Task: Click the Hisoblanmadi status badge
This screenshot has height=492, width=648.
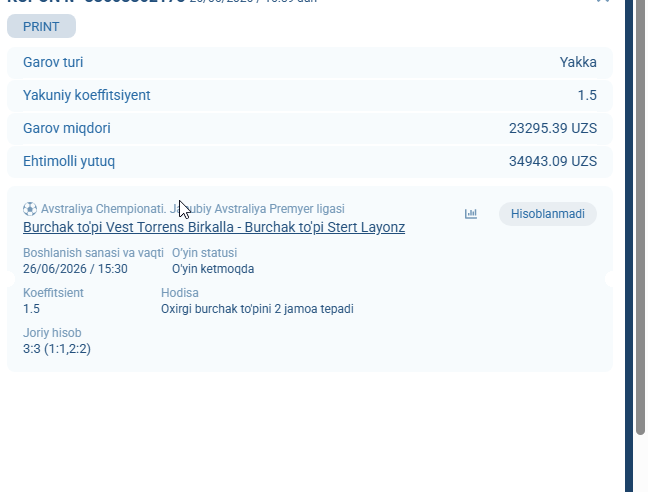Action: [x=548, y=214]
